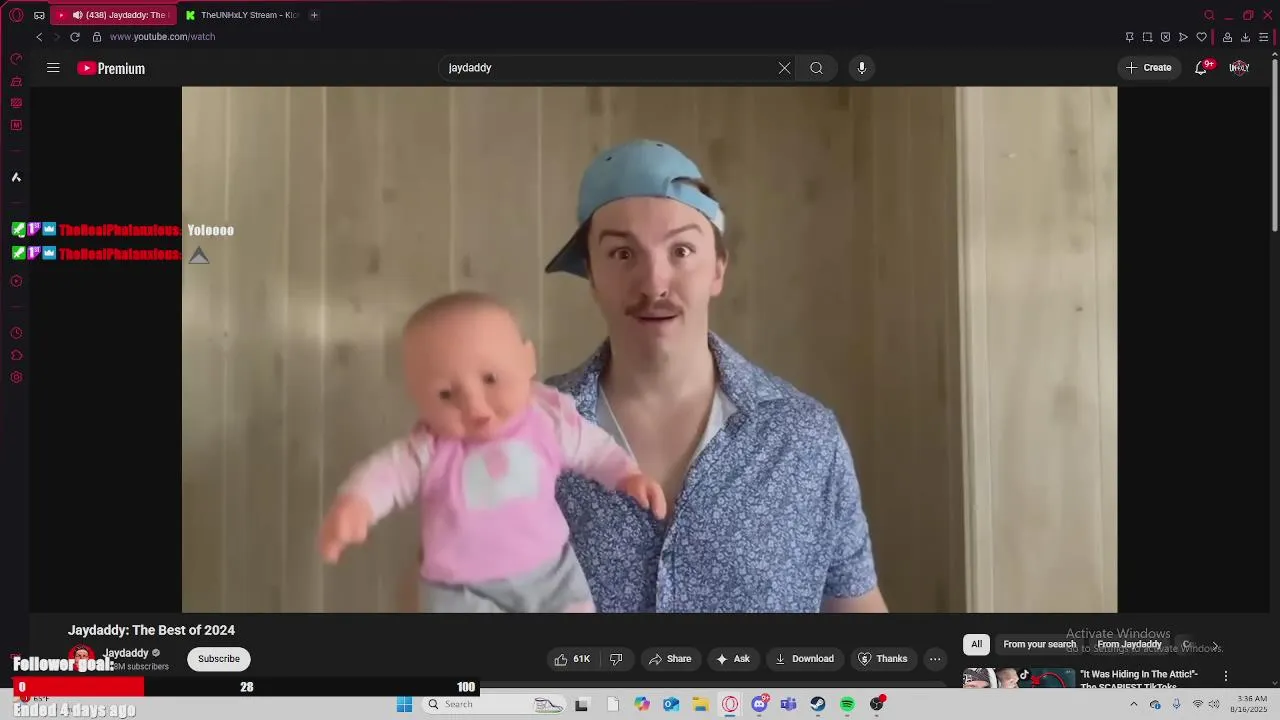The image size is (1280, 720).
Task: Open the YouTube guide hamburger menu
Action: (53, 68)
